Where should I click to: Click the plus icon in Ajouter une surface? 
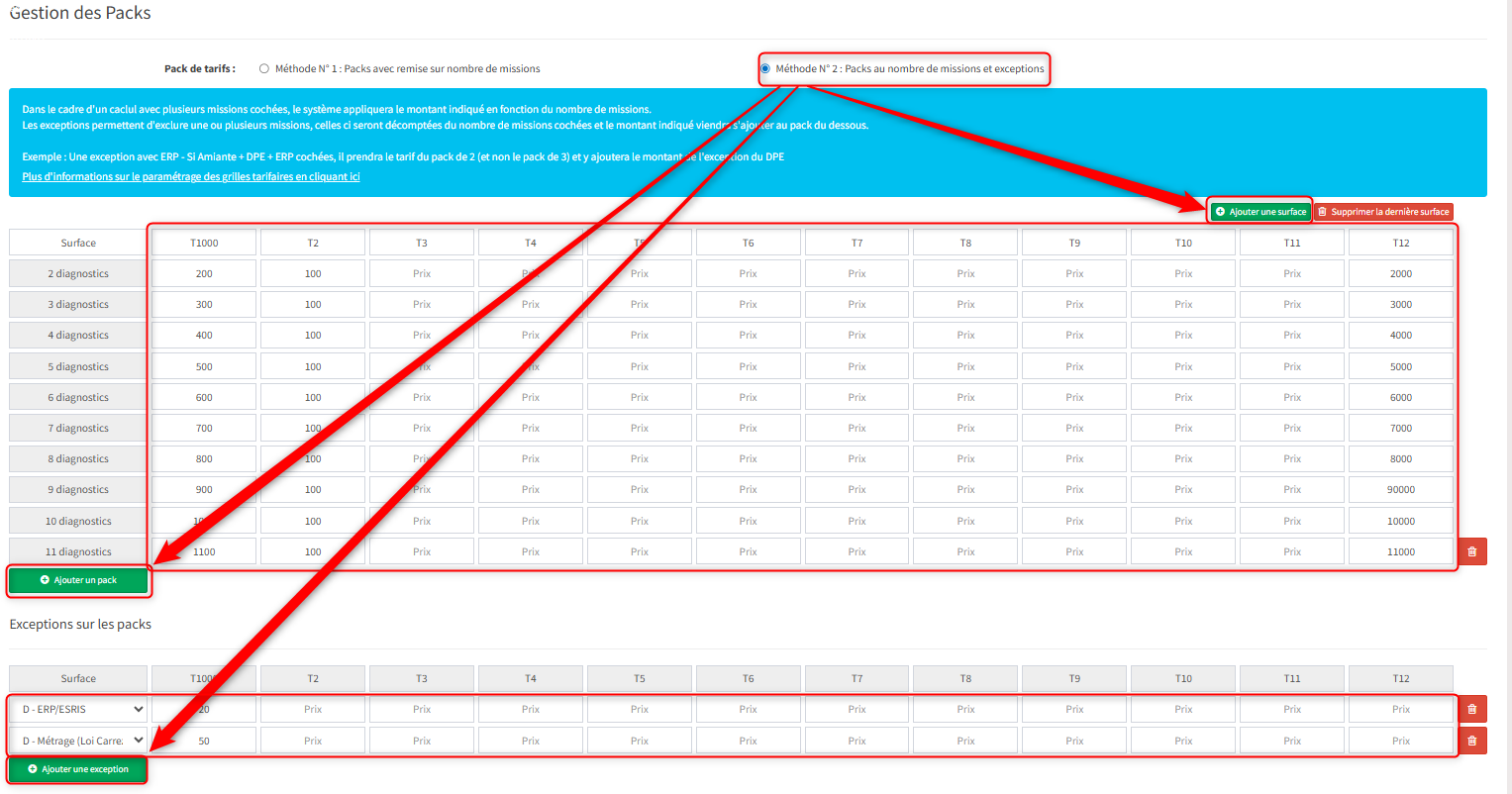pos(1220,212)
